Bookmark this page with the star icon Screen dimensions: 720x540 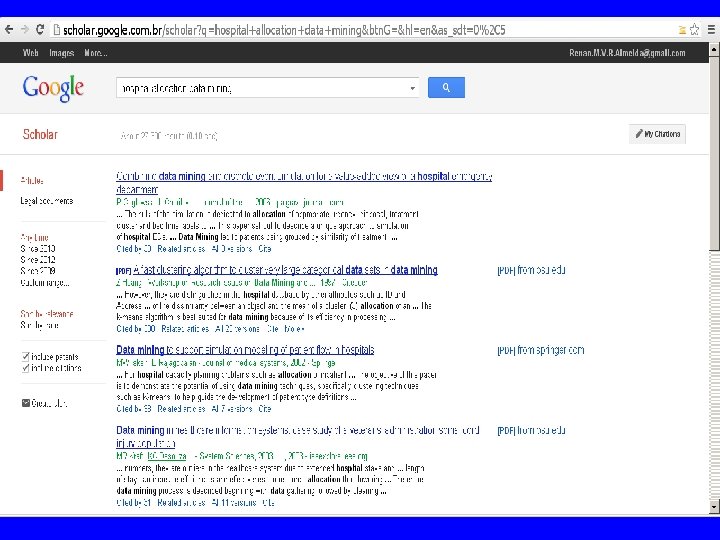click(695, 30)
